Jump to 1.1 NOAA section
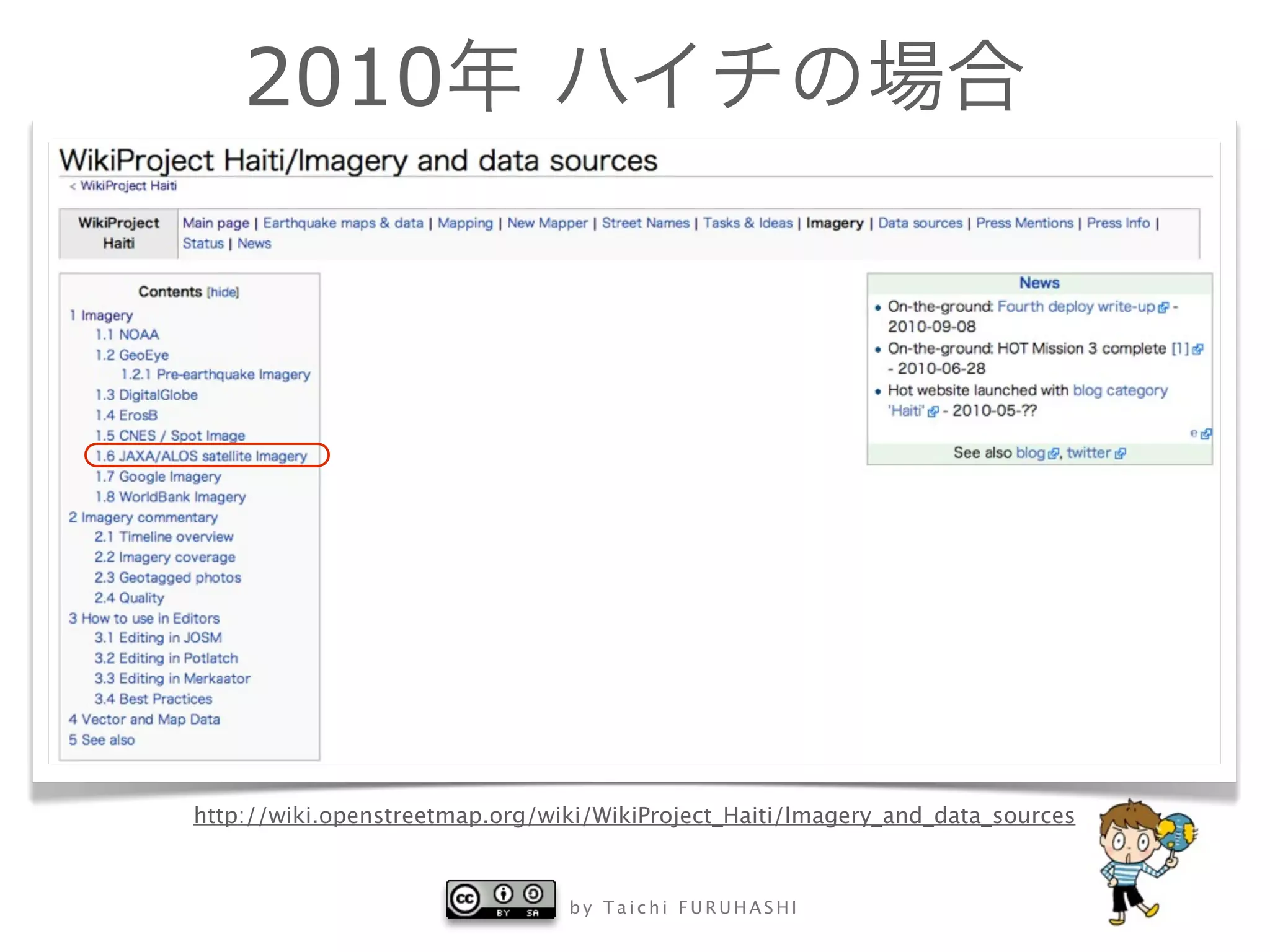Screen dimensions: 1270x952 (x=127, y=335)
